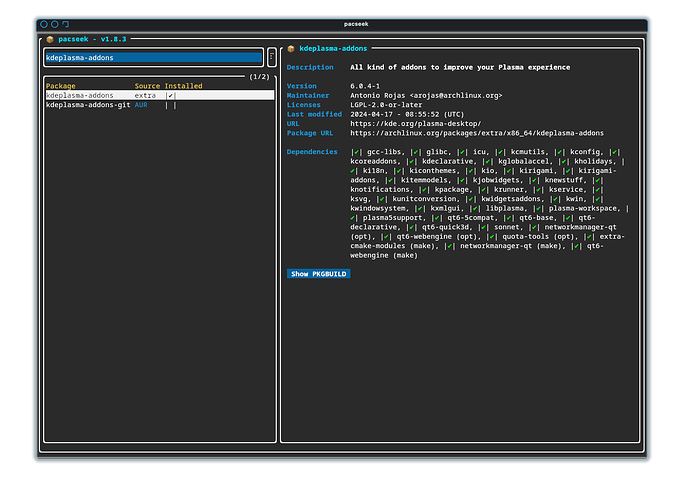Screen dimensions: 684x500
Task: Click the krunner dependency
Action: (x=509, y=190)
